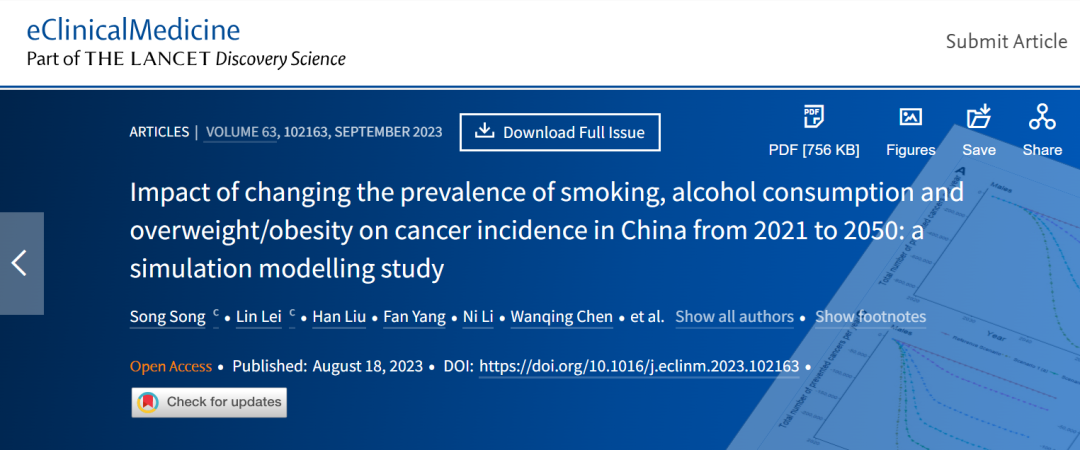Image resolution: width=1080 pixels, height=450 pixels.
Task: Open the article DOI link
Action: tap(639, 366)
